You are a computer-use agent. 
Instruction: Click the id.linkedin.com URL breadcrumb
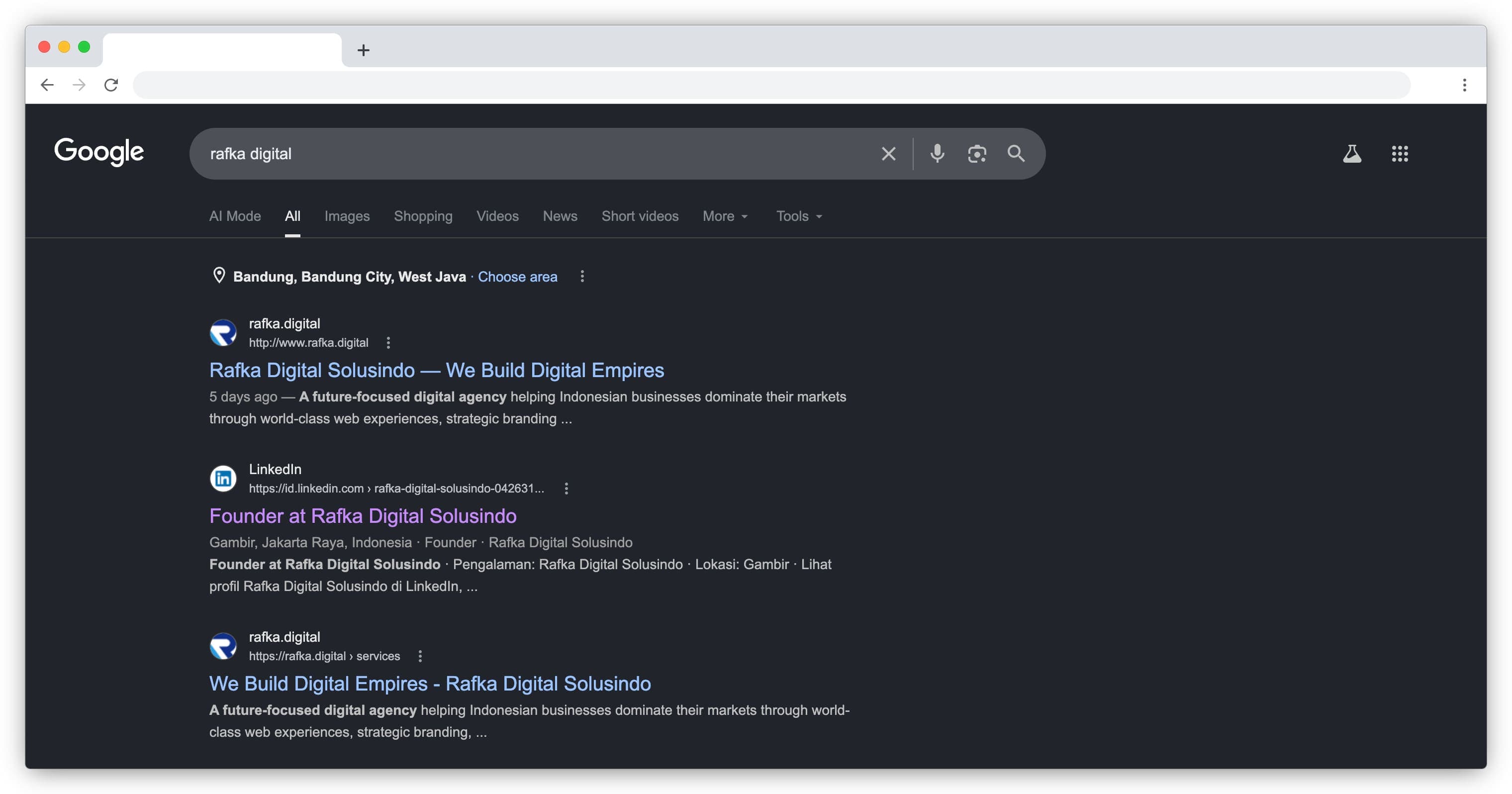(x=396, y=488)
